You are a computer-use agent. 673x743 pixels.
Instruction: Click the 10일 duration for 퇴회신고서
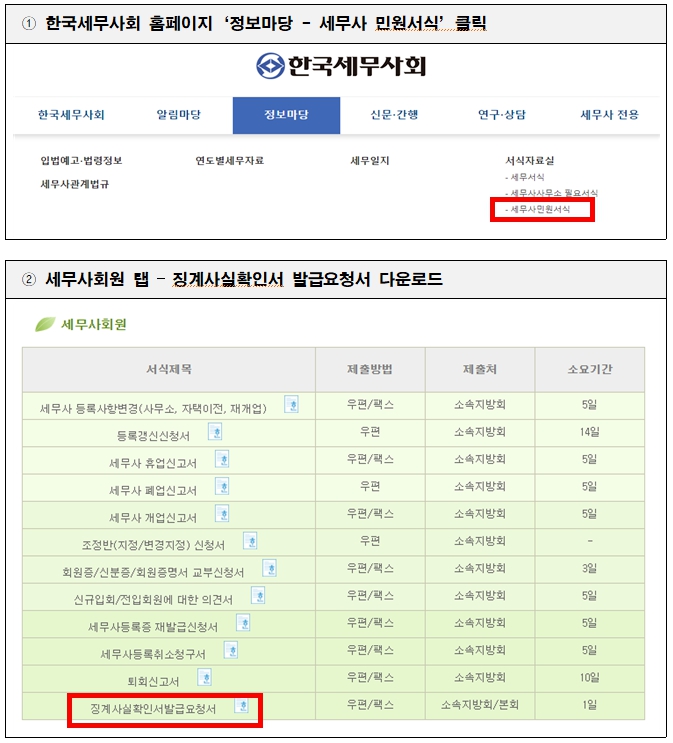coord(590,677)
